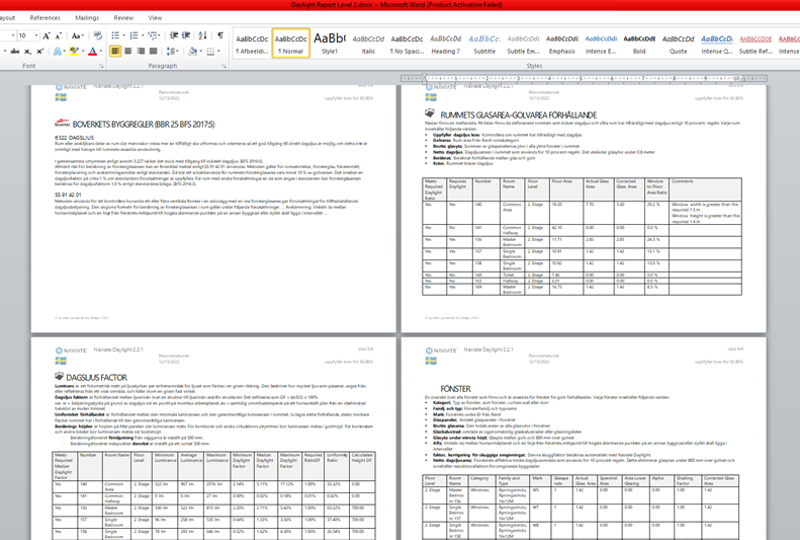800x540 pixels.
Task: Apply the No Spacing style
Action: point(407,43)
